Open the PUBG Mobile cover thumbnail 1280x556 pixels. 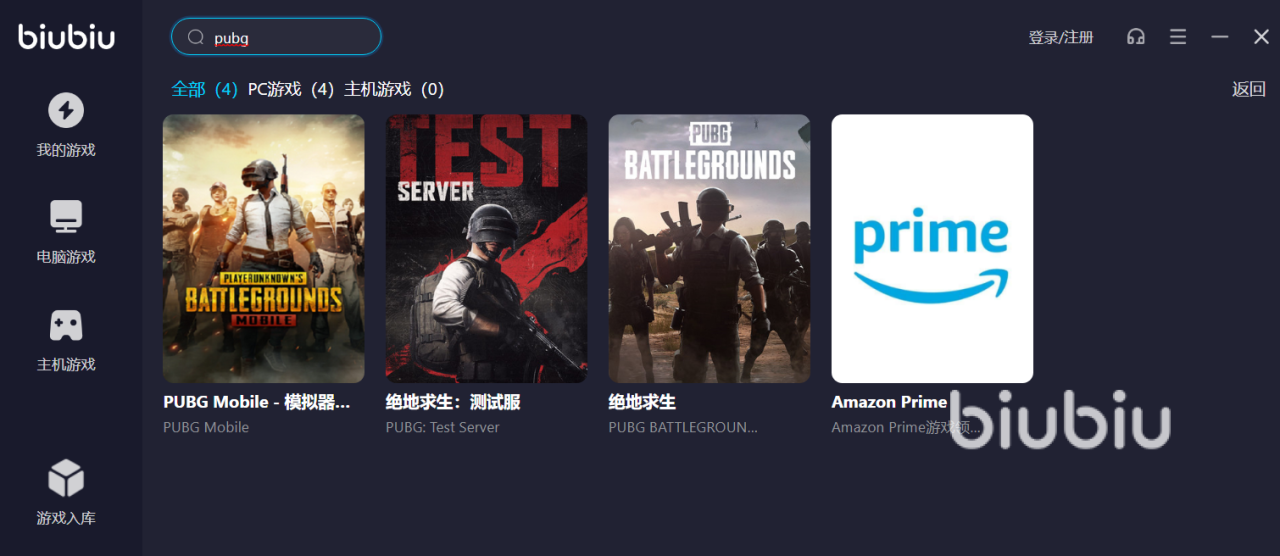tap(264, 248)
